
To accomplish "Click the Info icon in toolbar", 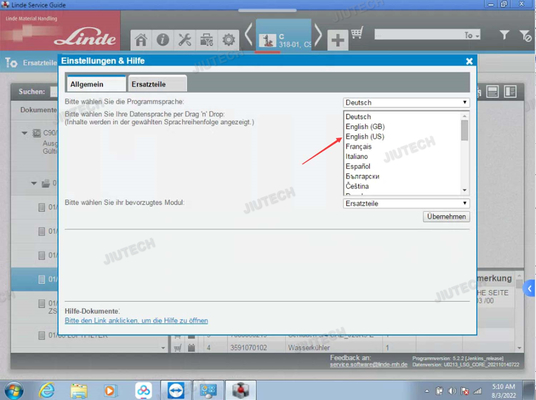I will pos(163,40).
